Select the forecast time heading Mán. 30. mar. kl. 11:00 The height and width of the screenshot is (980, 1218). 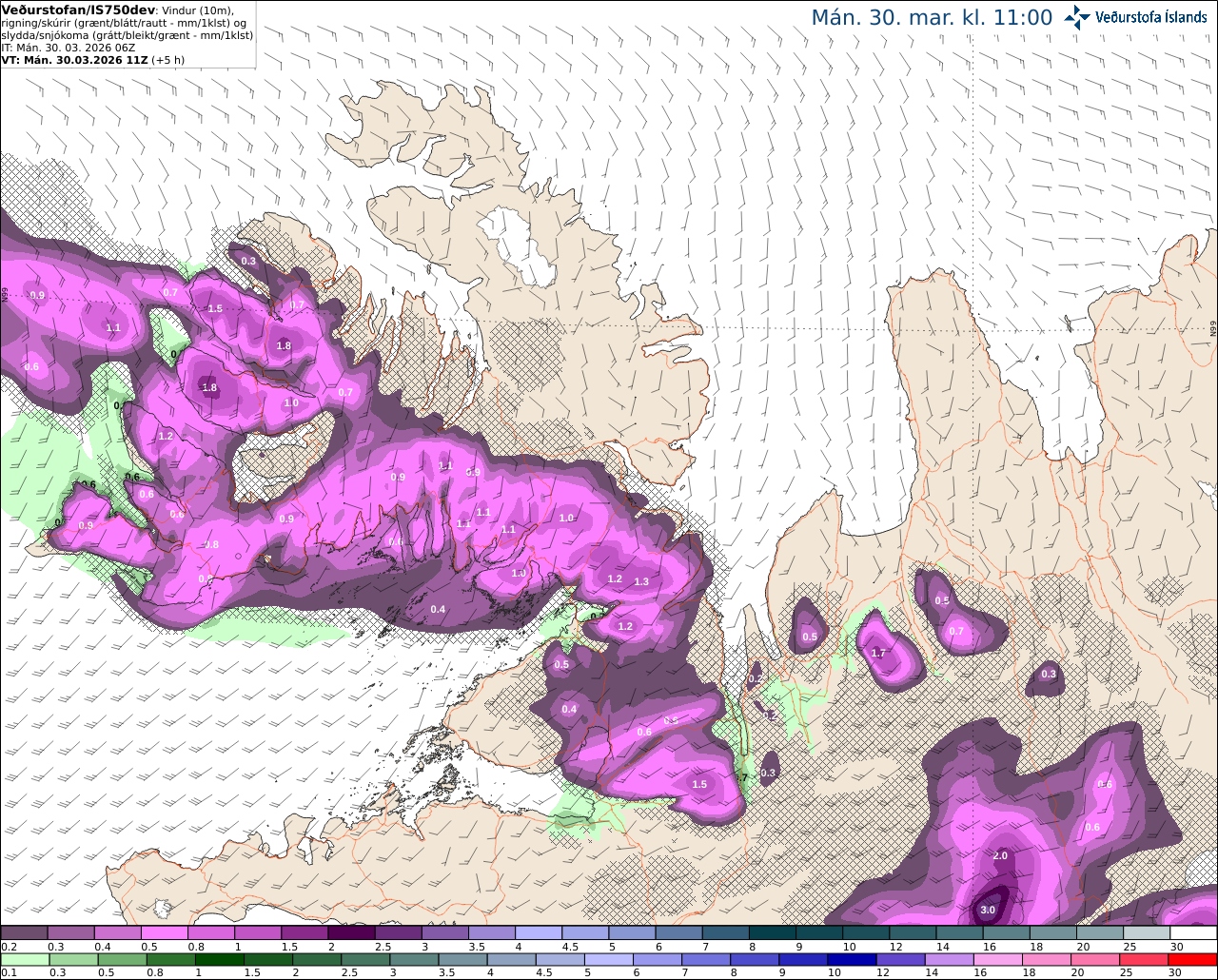click(932, 18)
